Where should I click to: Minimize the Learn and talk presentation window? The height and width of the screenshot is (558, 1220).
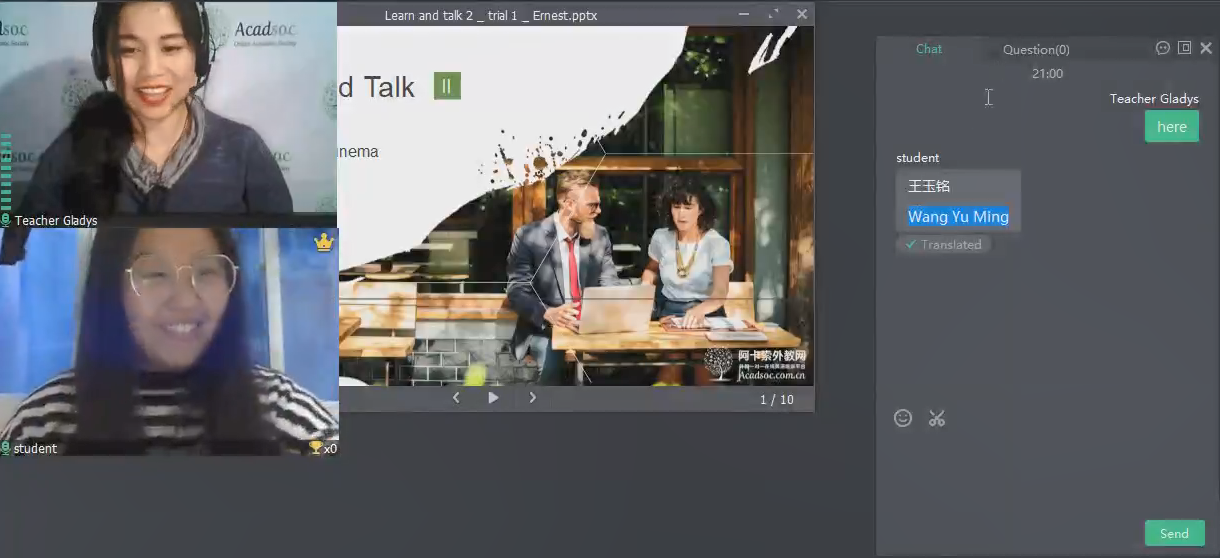click(744, 14)
